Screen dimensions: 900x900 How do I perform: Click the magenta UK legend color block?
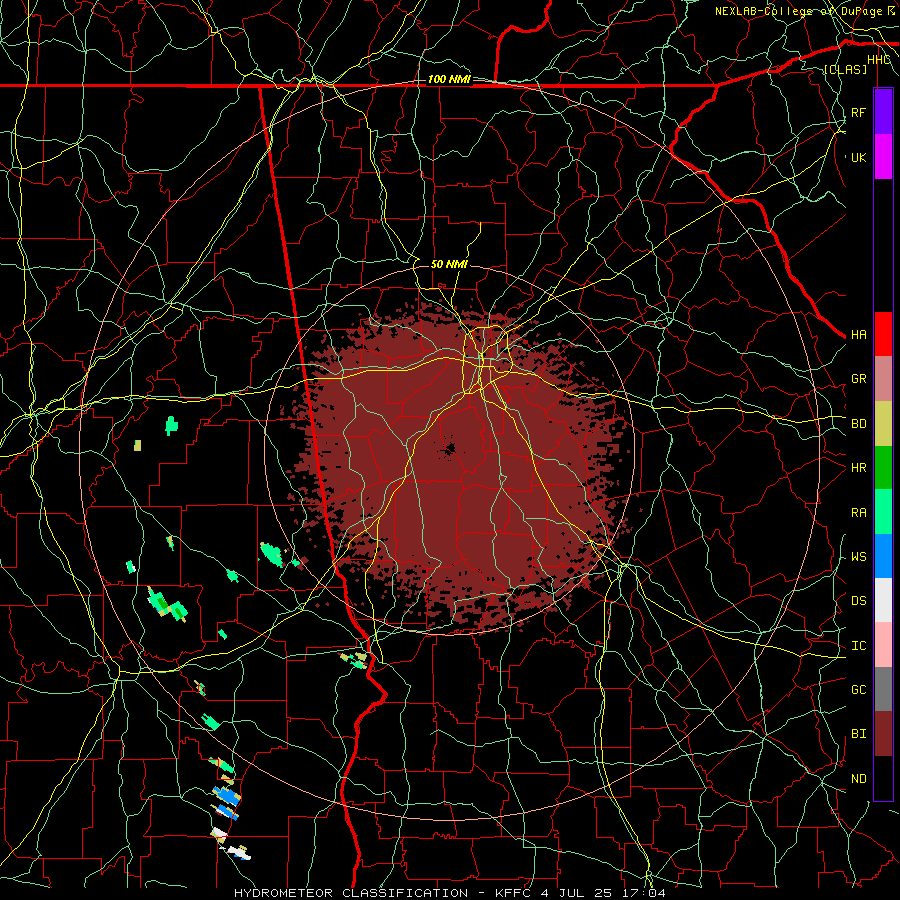point(883,157)
